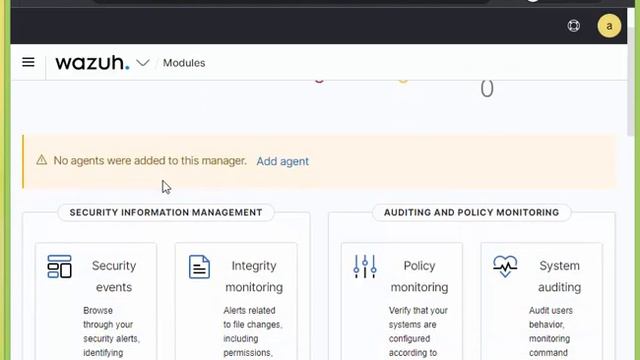Click the Add agent link
This screenshot has height=360, width=640.
click(x=282, y=161)
